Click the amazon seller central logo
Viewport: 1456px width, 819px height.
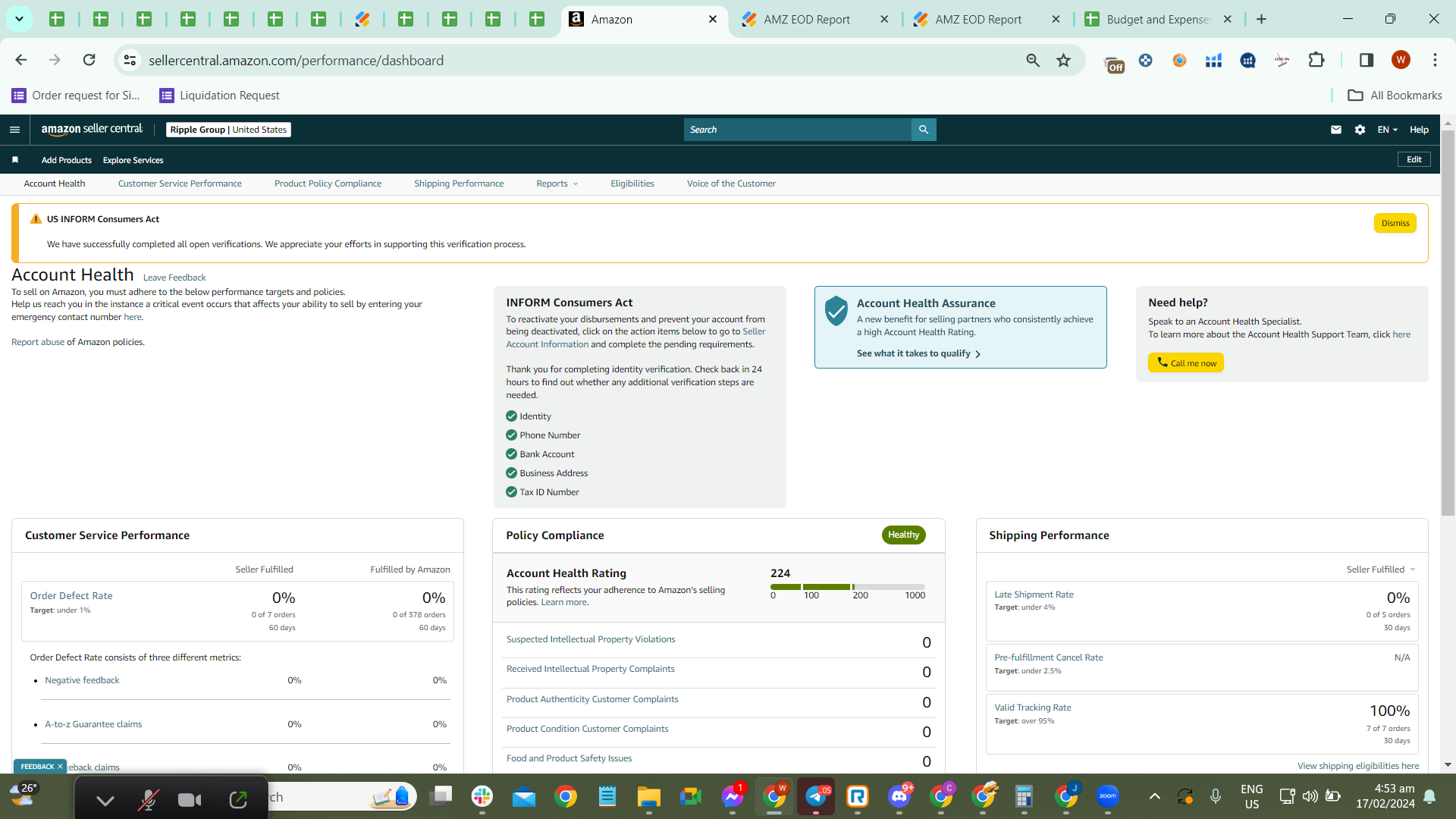(92, 129)
